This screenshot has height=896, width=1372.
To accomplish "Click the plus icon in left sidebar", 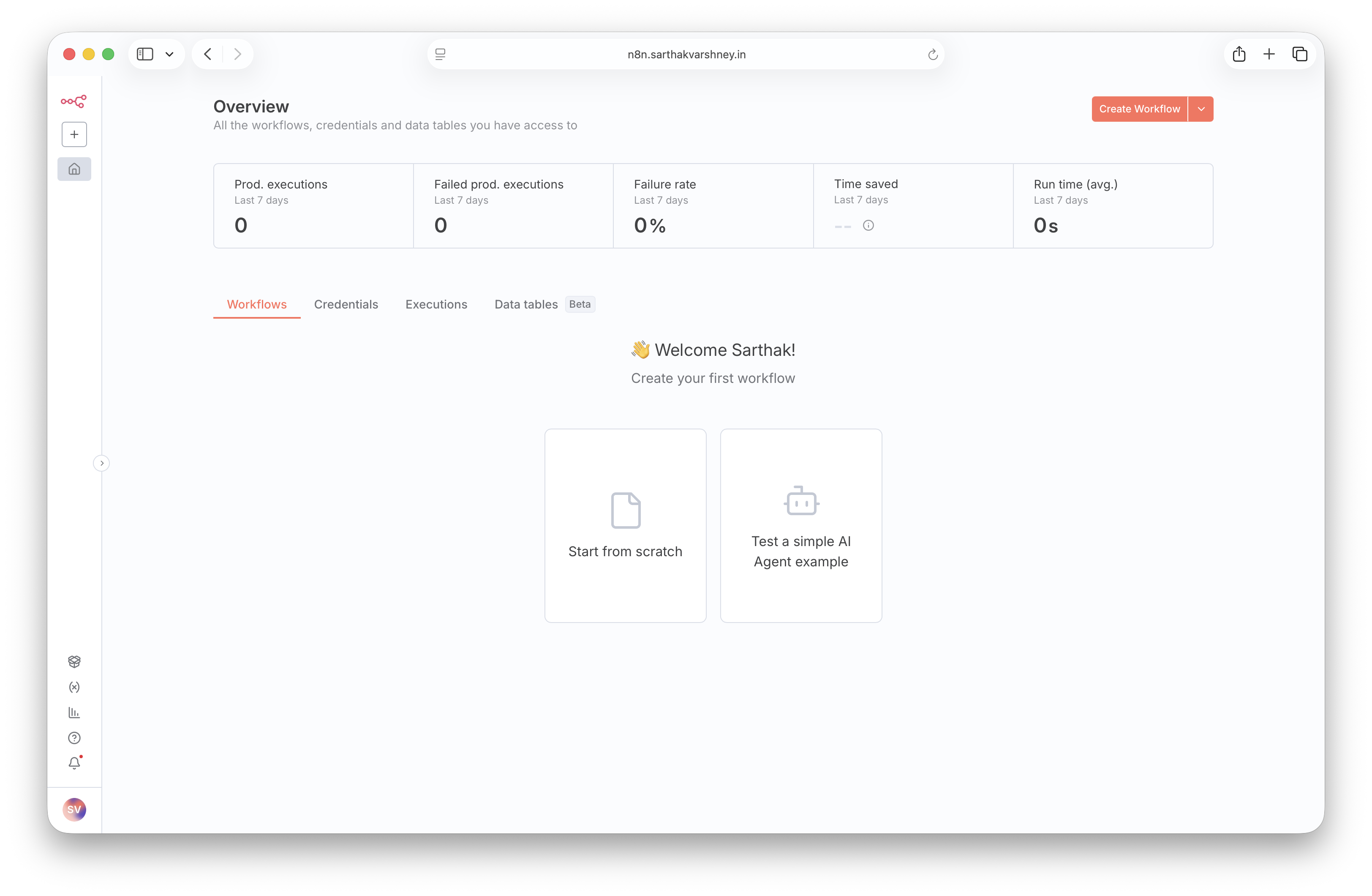I will pos(74,134).
